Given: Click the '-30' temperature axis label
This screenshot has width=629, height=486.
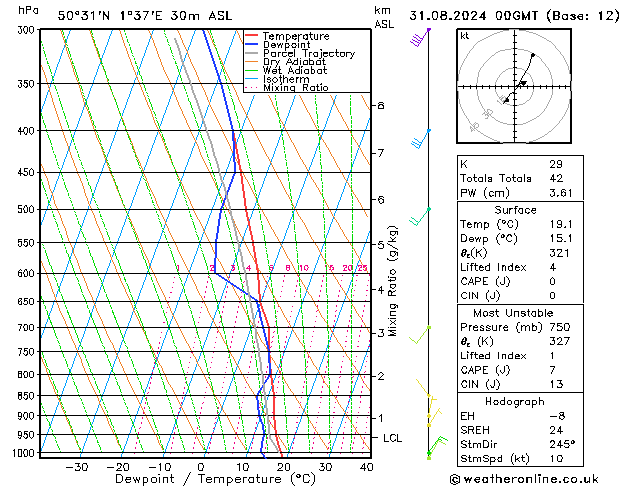Looking at the screenshot, I should (x=76, y=467).
